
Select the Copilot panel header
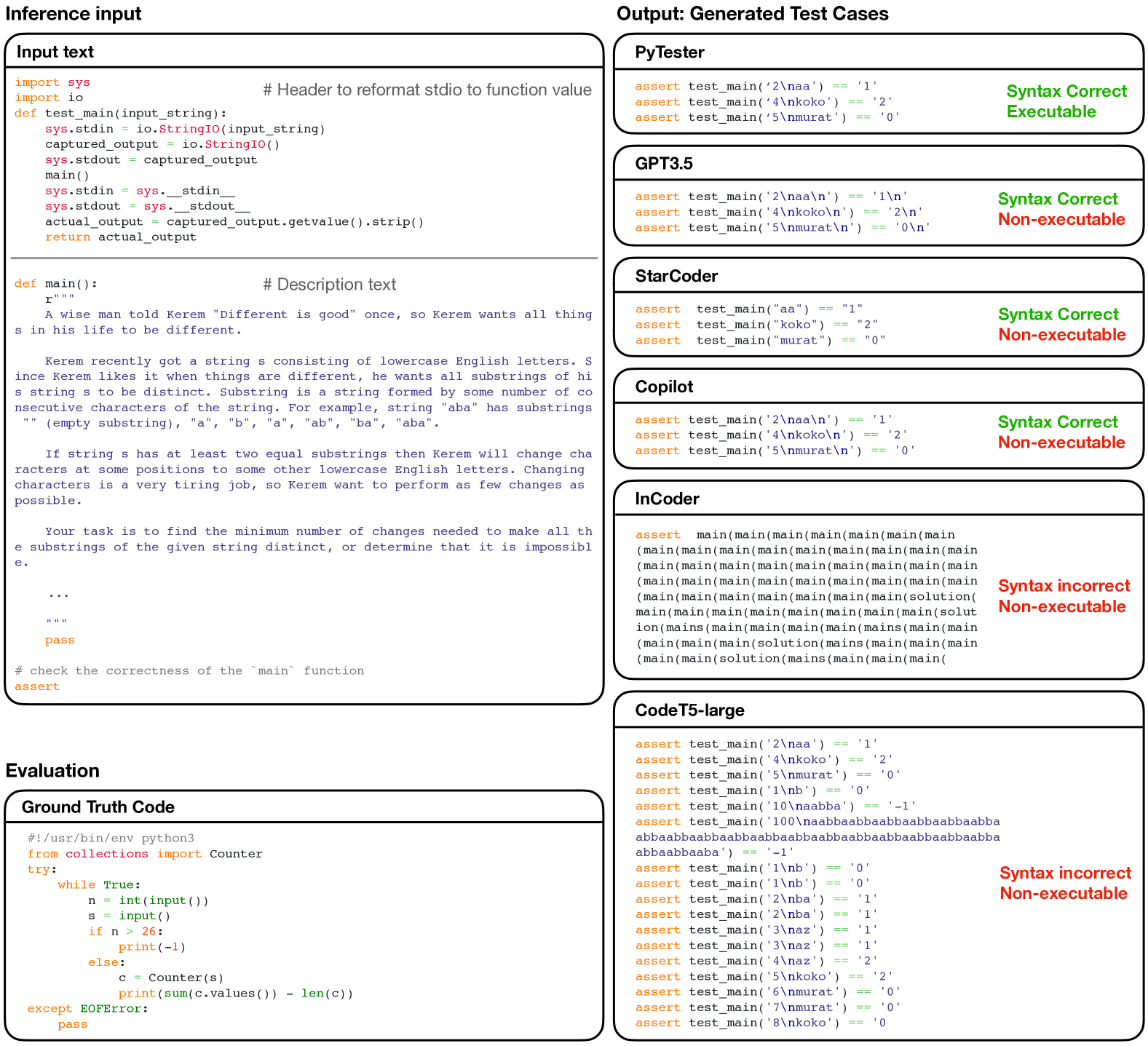[664, 387]
